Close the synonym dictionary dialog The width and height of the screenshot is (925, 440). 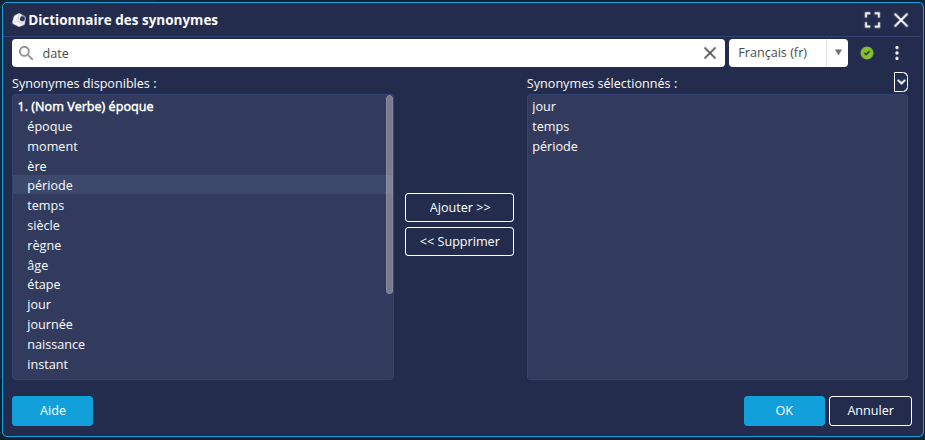[901, 20]
